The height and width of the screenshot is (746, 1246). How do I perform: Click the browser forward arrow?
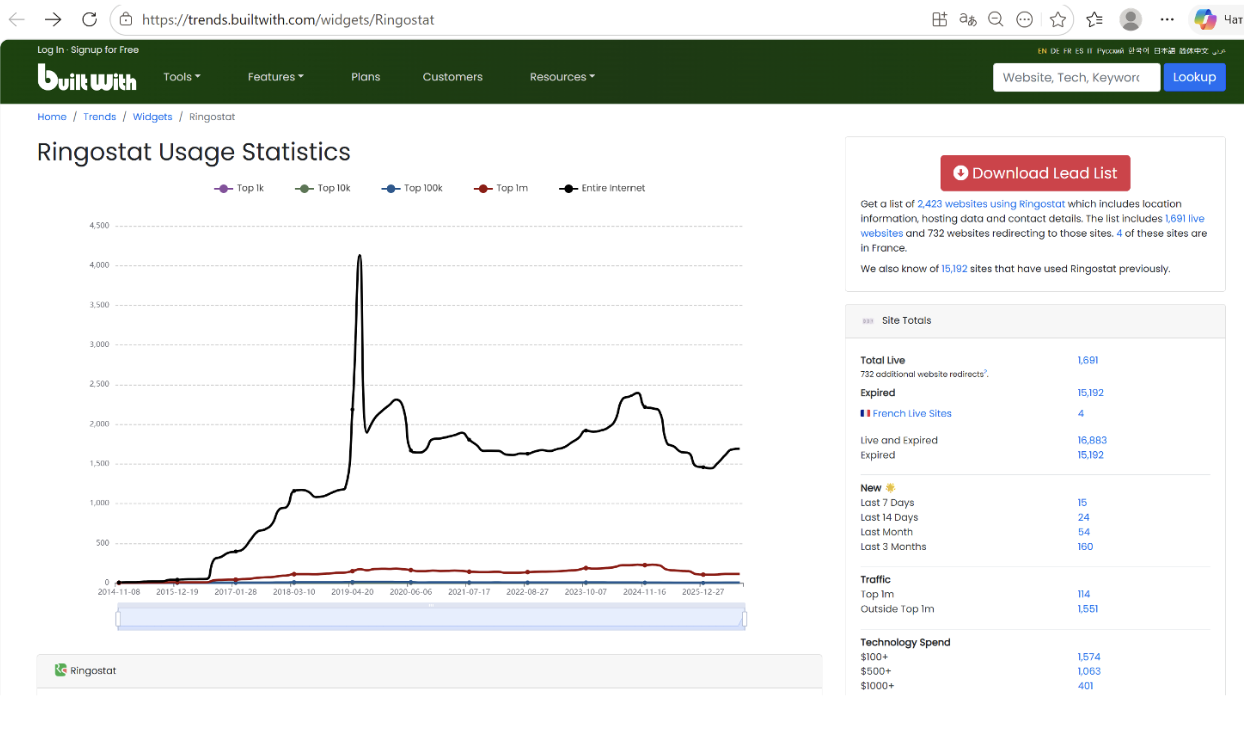53,19
